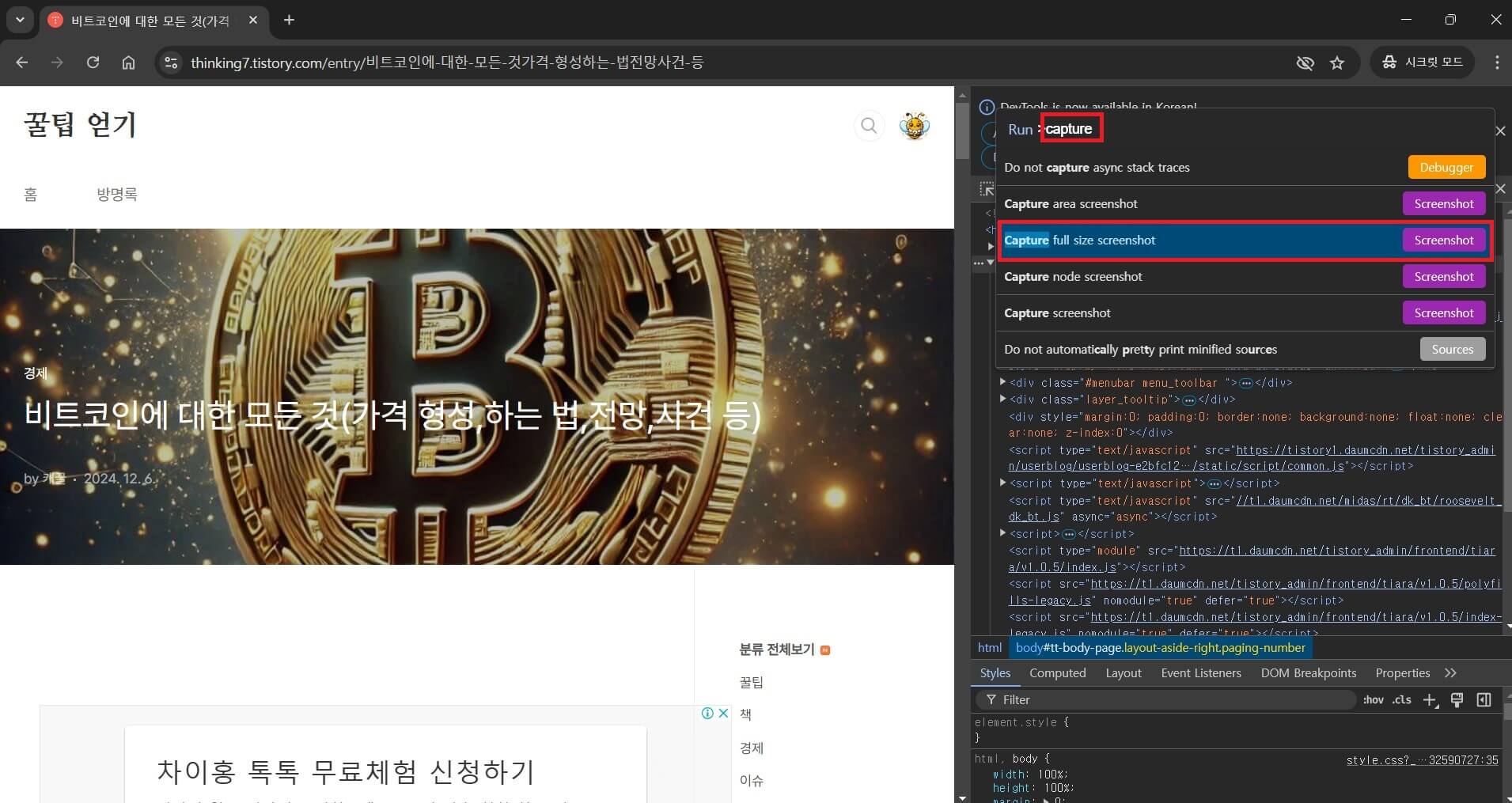Image resolution: width=1512 pixels, height=803 pixels.
Task: Go to the 홈 menu
Action: coord(30,195)
